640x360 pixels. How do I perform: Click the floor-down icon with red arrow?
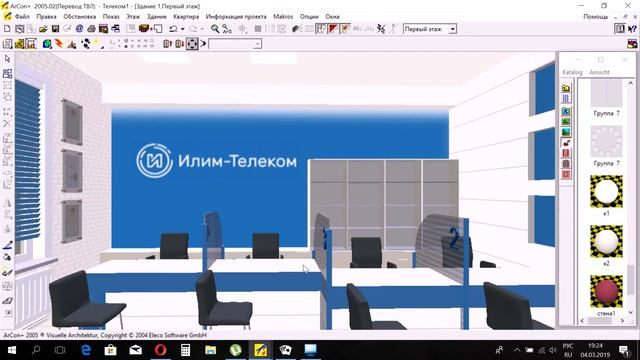coord(179,44)
